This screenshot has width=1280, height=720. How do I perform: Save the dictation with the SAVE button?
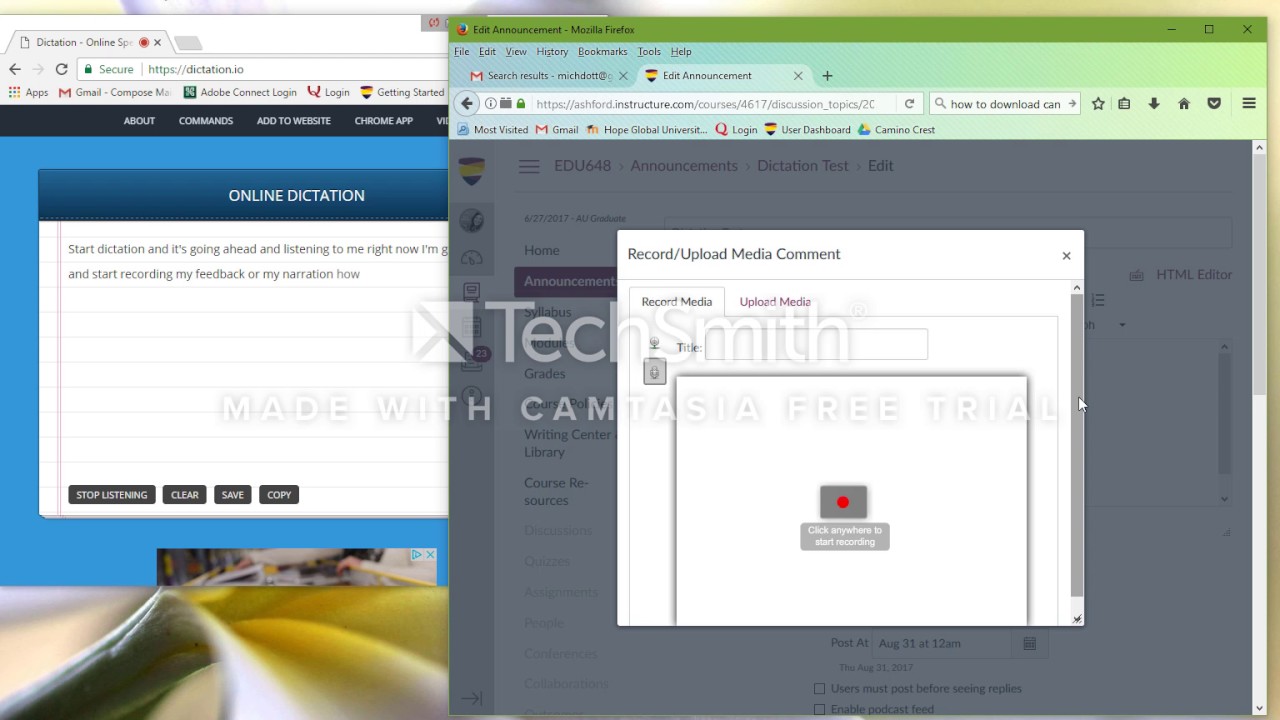233,495
